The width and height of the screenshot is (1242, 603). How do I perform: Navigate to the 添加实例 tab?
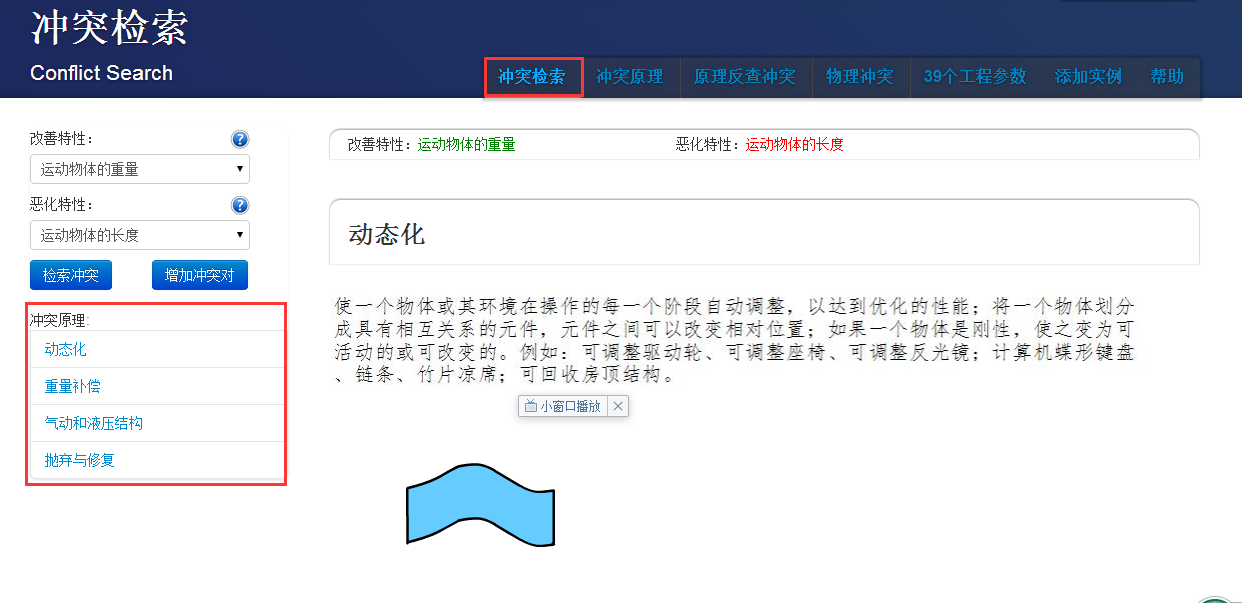(1088, 77)
